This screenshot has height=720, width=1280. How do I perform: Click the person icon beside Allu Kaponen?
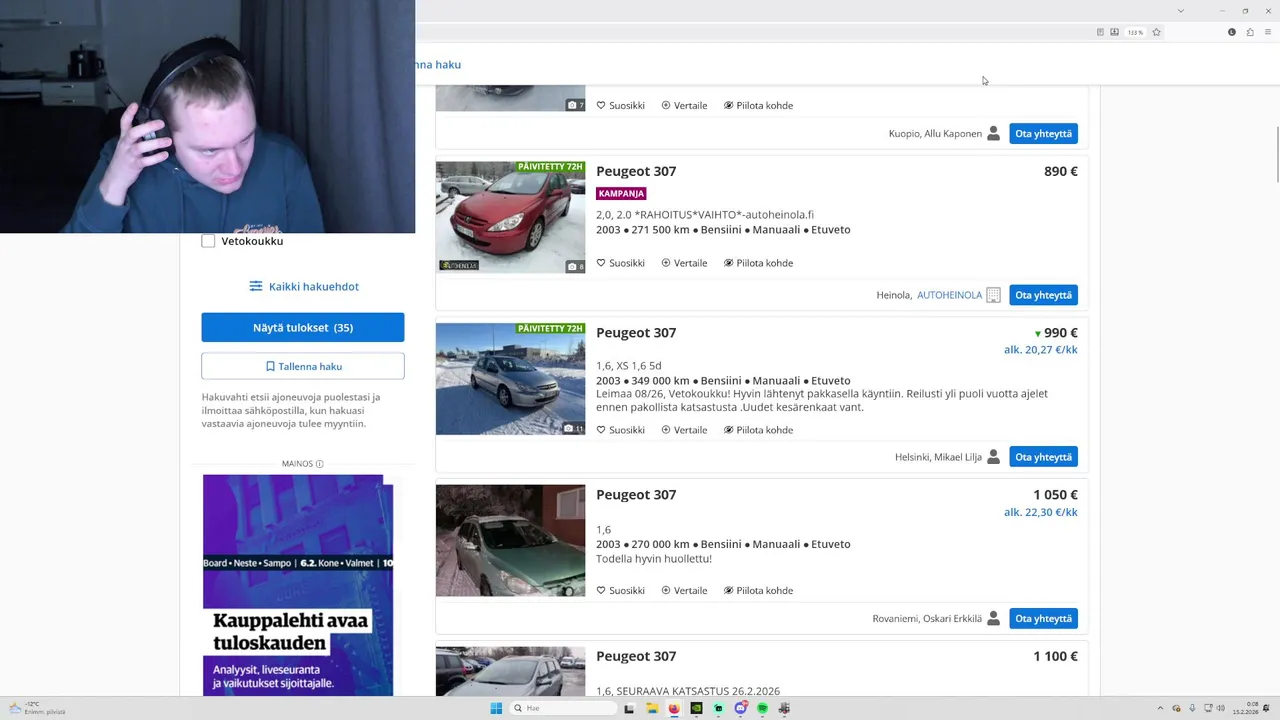(x=993, y=133)
